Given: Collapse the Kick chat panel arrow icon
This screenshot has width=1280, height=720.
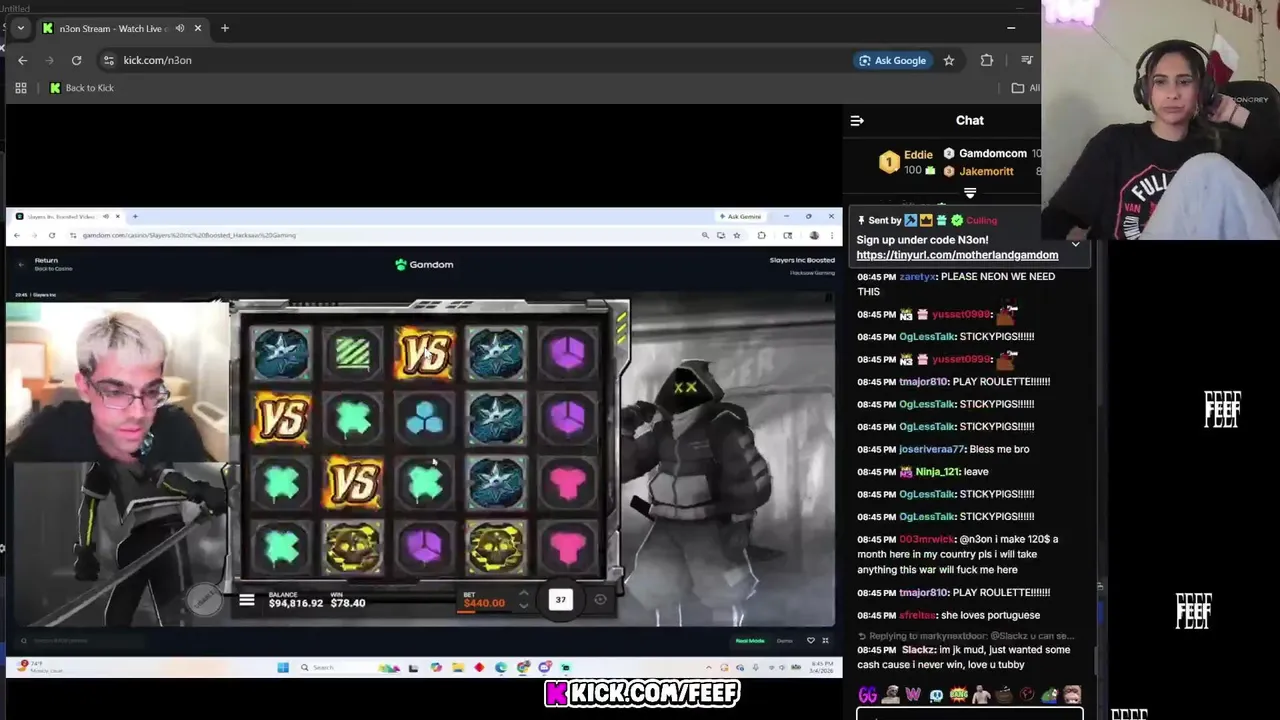Looking at the screenshot, I should pyautogui.click(x=857, y=121).
